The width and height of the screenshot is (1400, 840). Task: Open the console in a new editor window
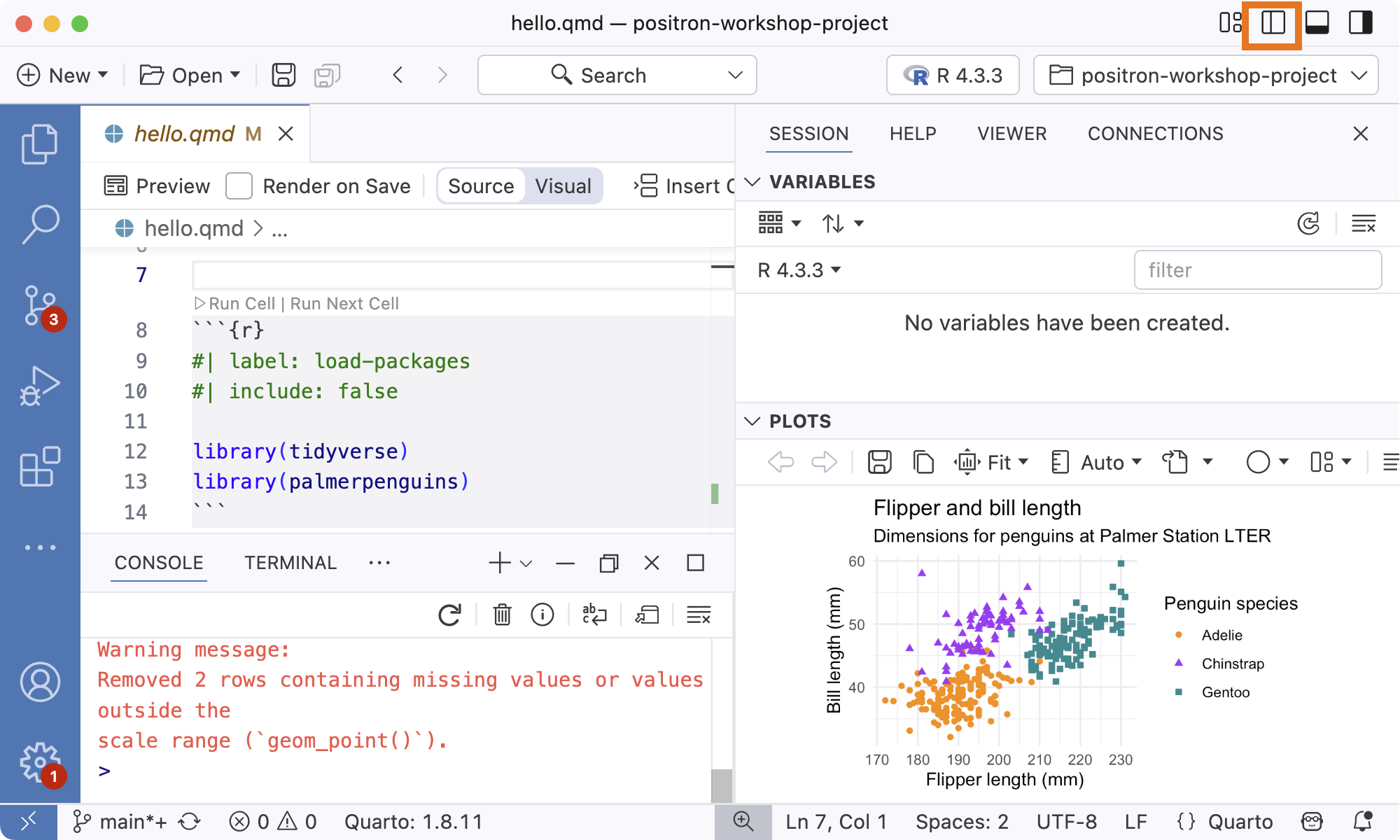(x=647, y=615)
